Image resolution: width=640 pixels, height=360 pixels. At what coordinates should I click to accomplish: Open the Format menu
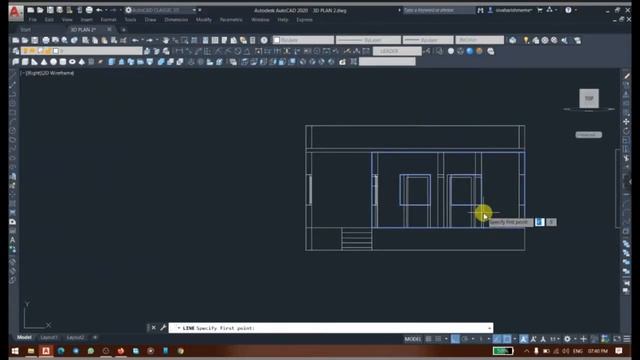point(108,20)
